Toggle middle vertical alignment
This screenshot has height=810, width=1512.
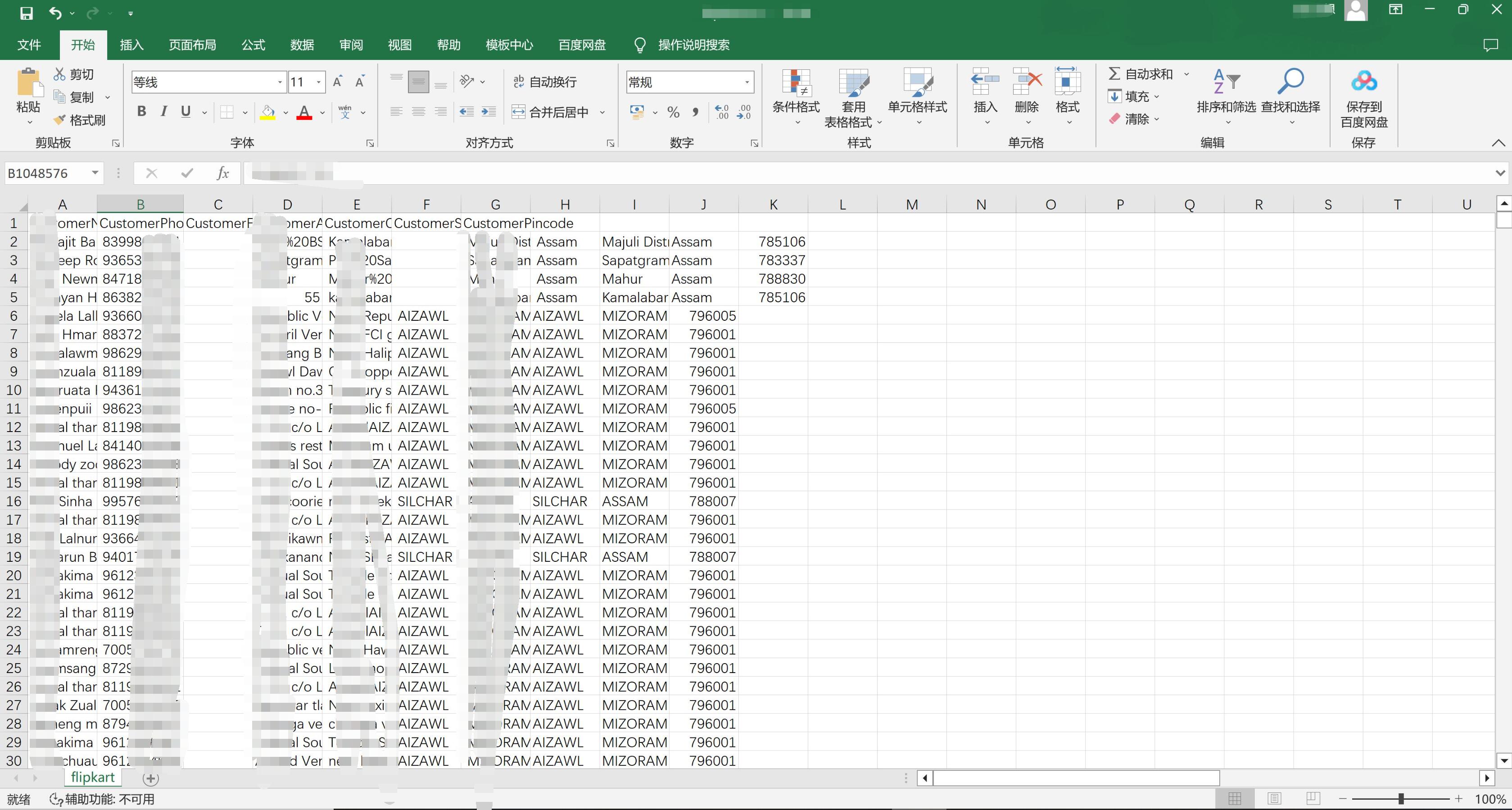(x=418, y=82)
